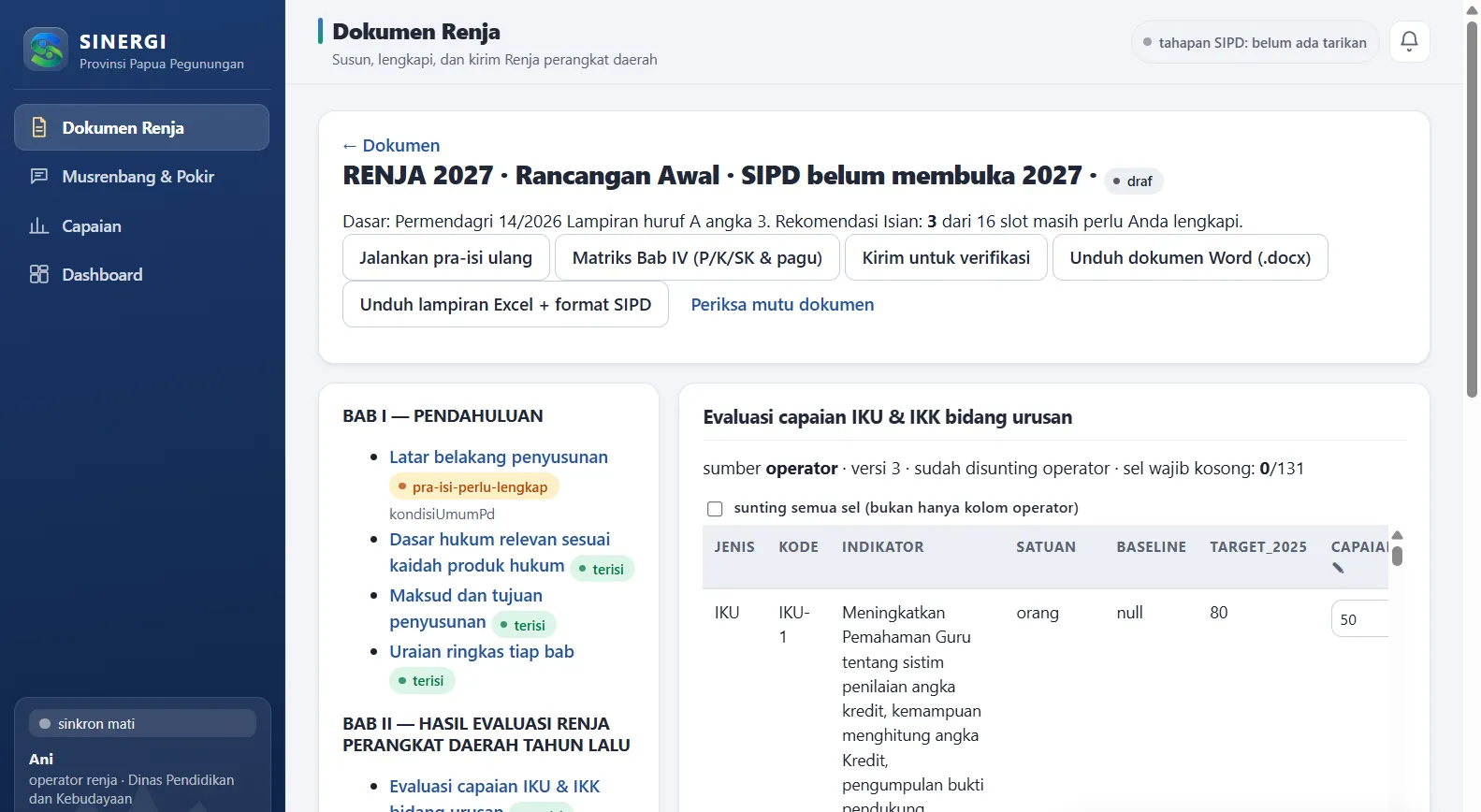Click the user name 'Ani'

coord(41,759)
